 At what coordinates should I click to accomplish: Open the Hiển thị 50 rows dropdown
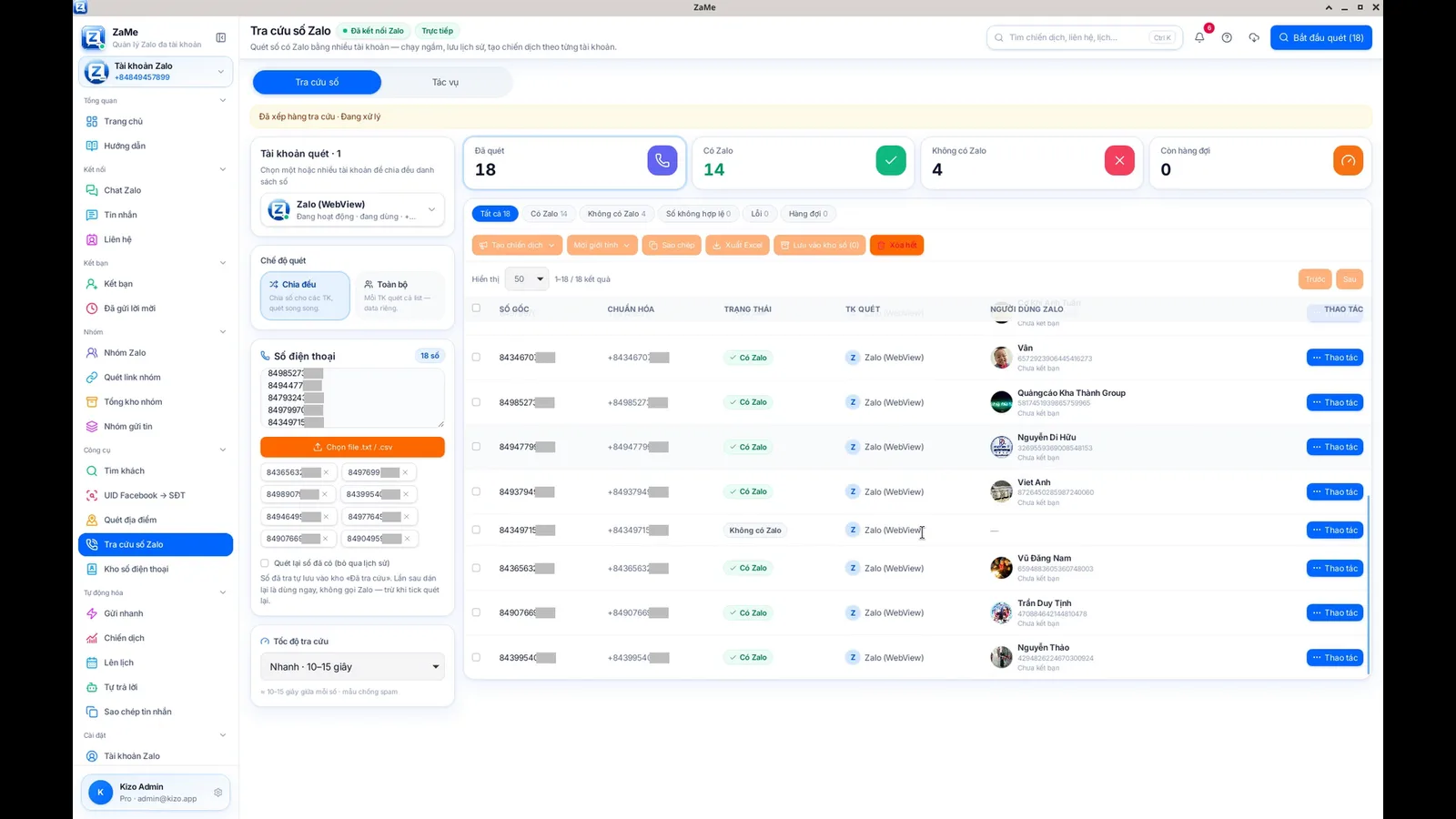click(528, 279)
